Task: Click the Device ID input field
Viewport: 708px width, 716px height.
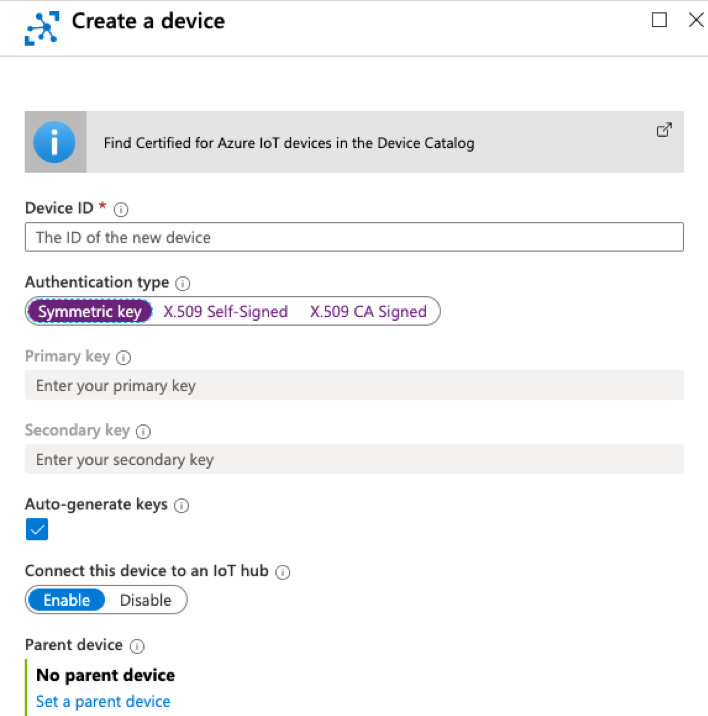Action: pyautogui.click(x=354, y=237)
